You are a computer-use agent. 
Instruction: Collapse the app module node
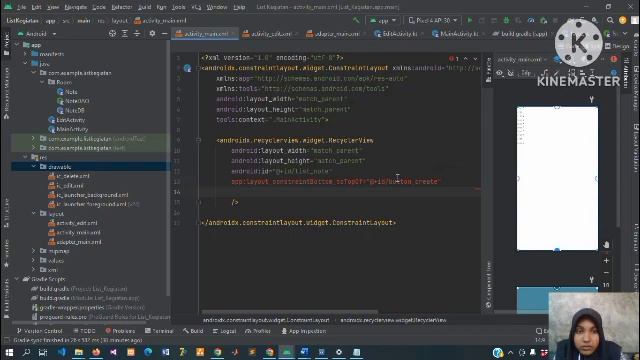click(x=17, y=45)
